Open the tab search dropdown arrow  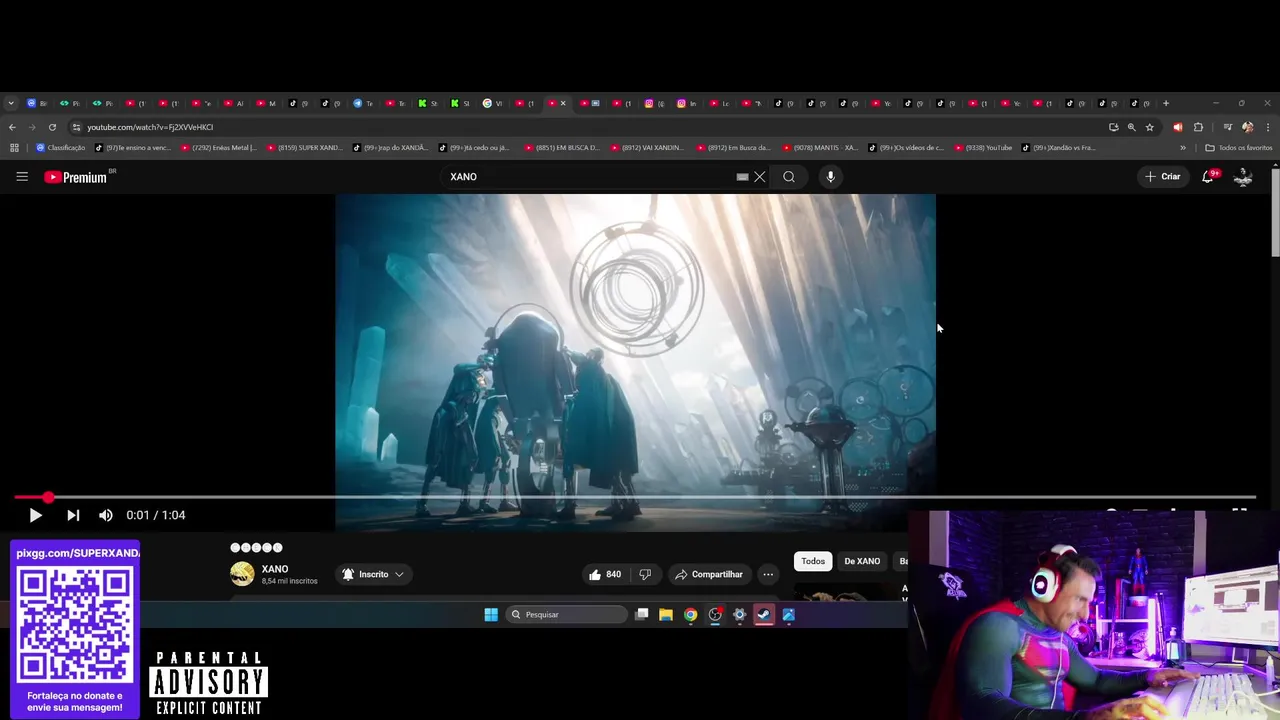10,103
